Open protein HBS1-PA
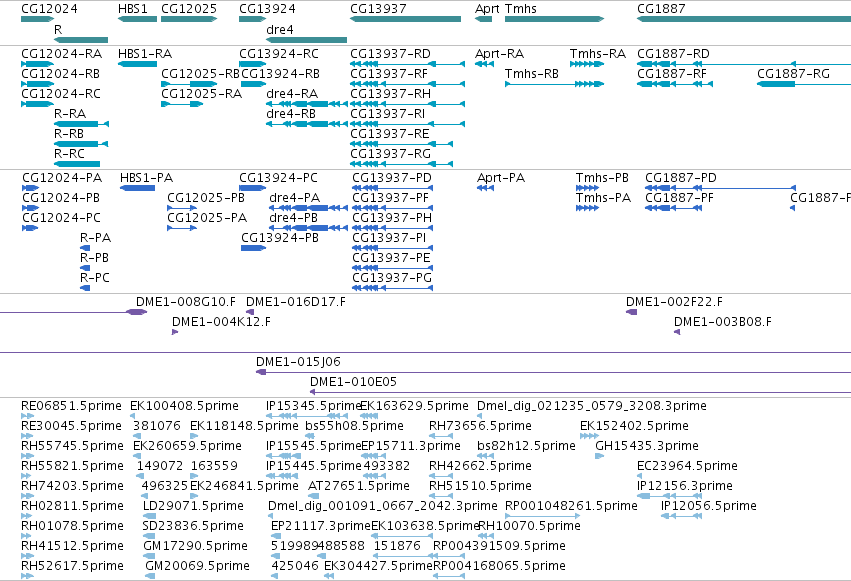 [147, 178]
